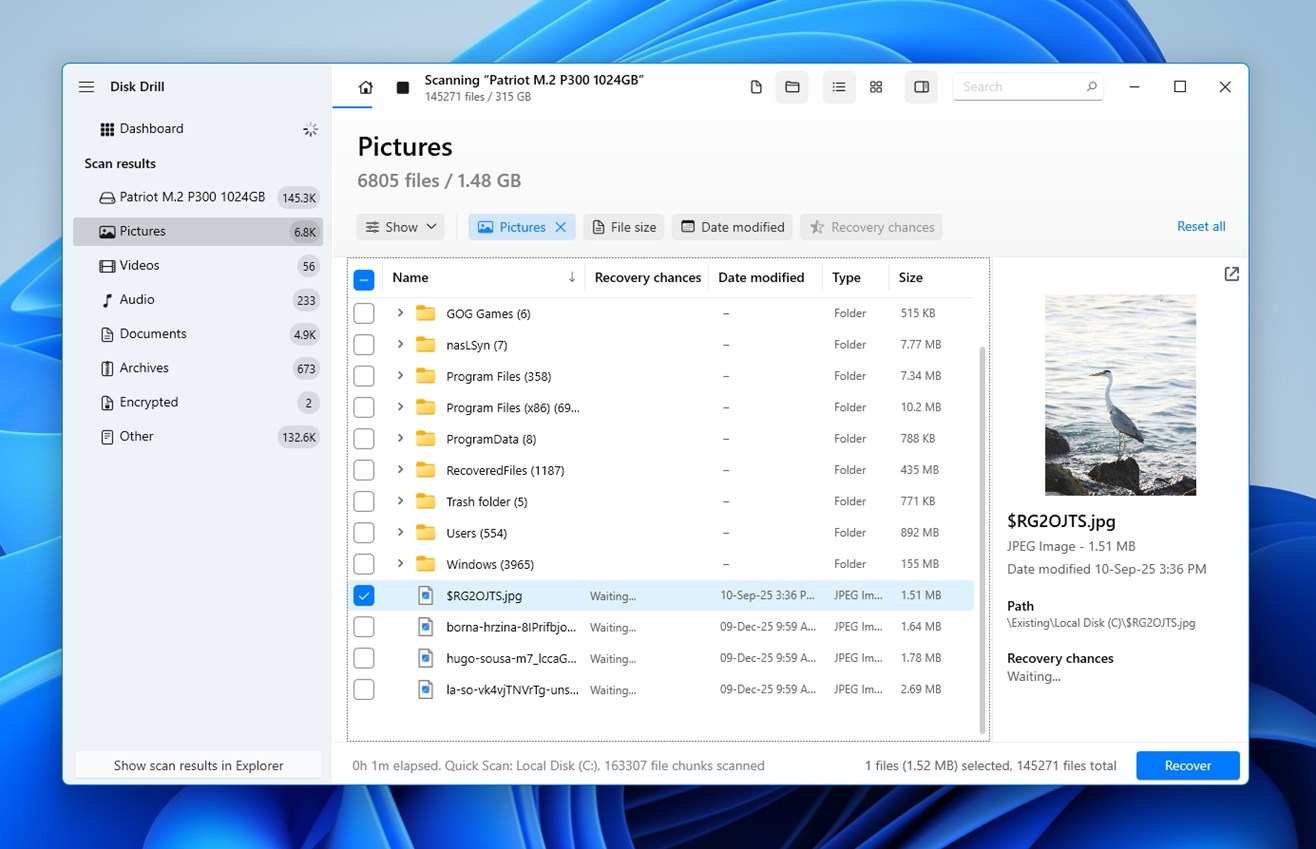Open the File size filter
The image size is (1316, 849).
[625, 227]
